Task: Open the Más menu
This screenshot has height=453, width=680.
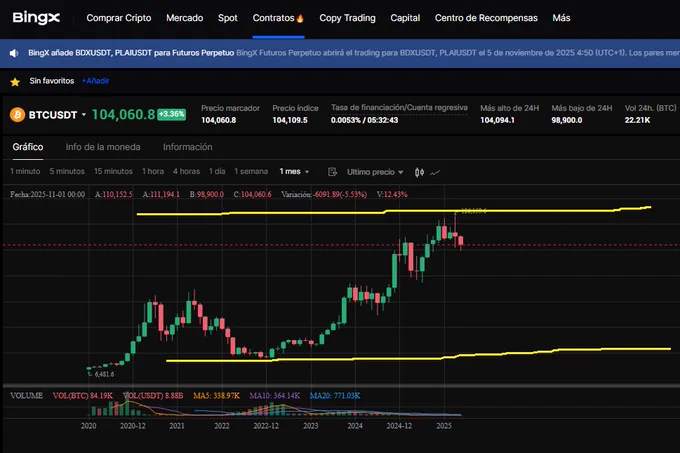Action: pos(561,18)
